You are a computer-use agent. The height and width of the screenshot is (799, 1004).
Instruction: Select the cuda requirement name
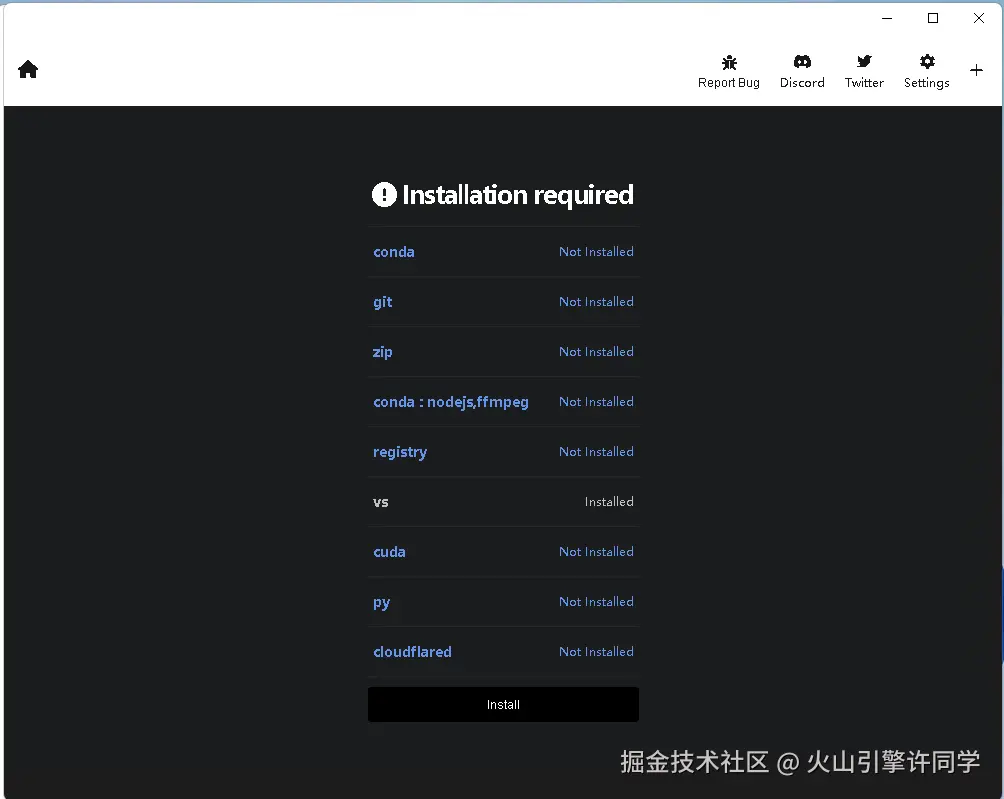[389, 552]
